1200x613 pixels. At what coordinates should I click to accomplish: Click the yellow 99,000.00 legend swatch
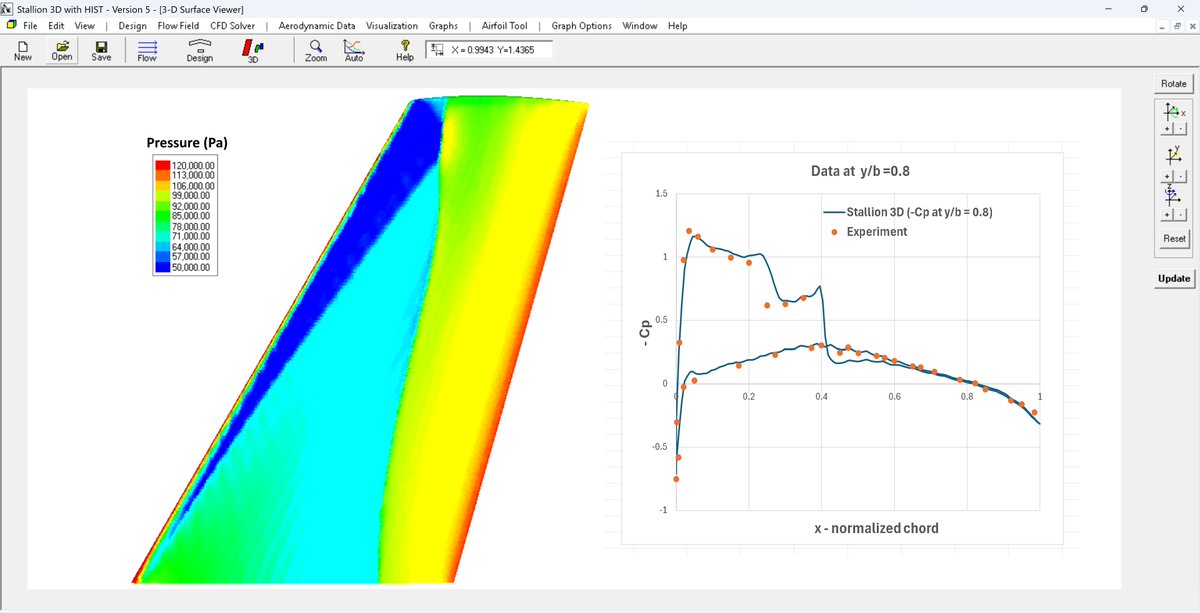click(x=163, y=195)
